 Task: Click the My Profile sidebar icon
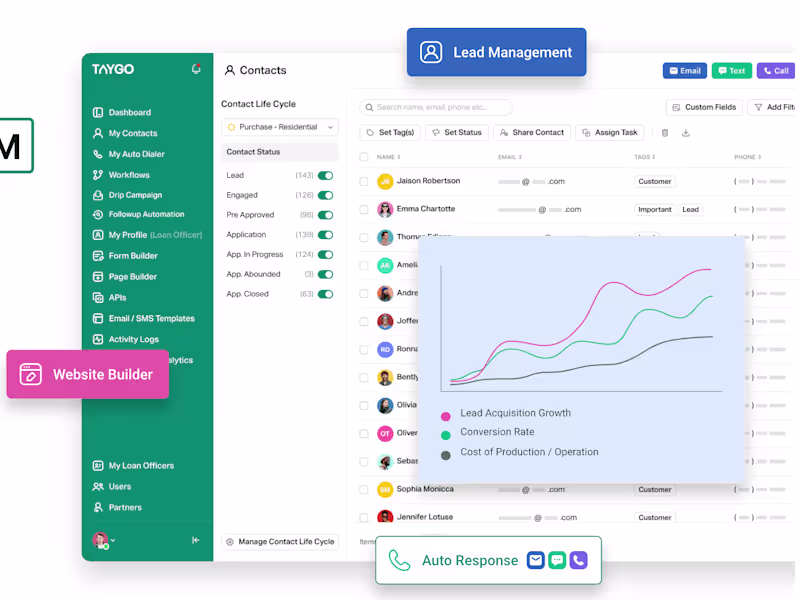(98, 235)
